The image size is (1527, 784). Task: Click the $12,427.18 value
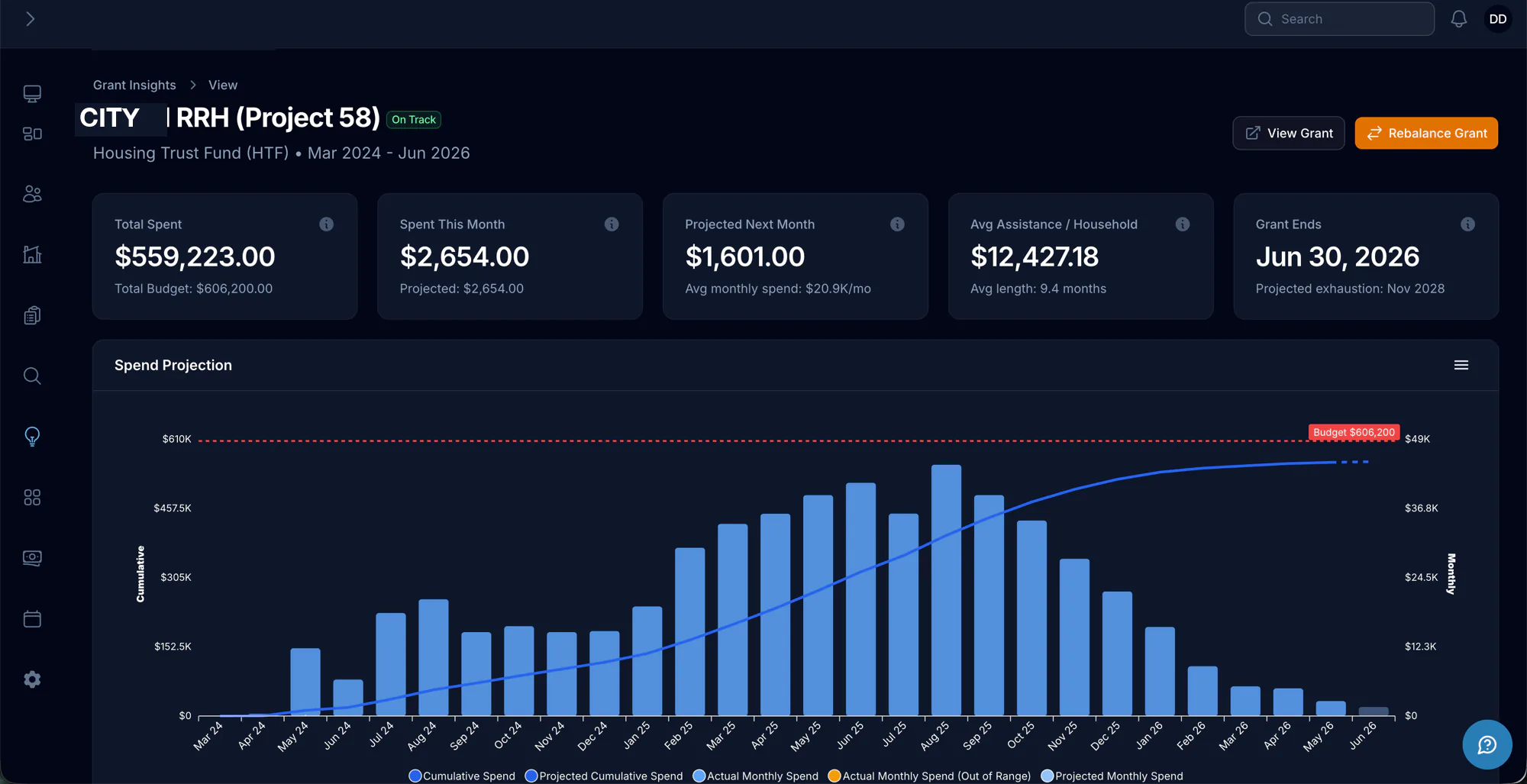click(1035, 256)
